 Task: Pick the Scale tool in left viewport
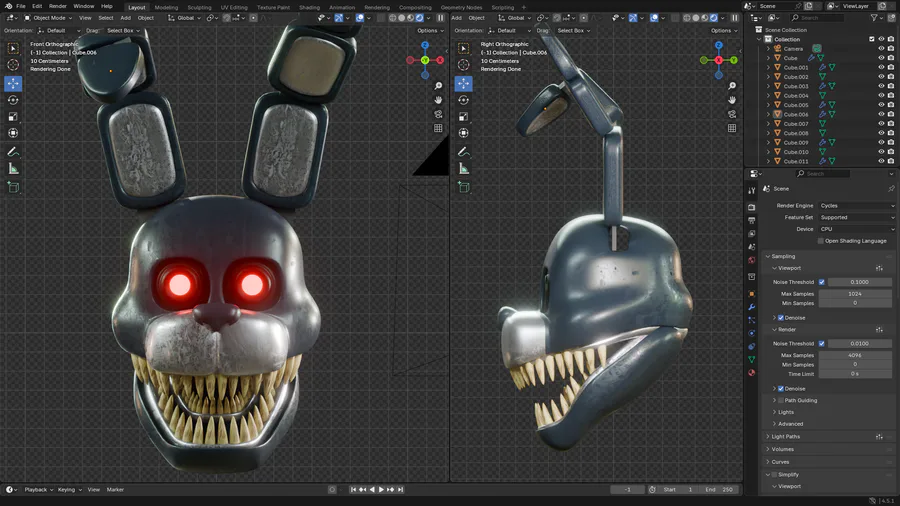click(14, 116)
